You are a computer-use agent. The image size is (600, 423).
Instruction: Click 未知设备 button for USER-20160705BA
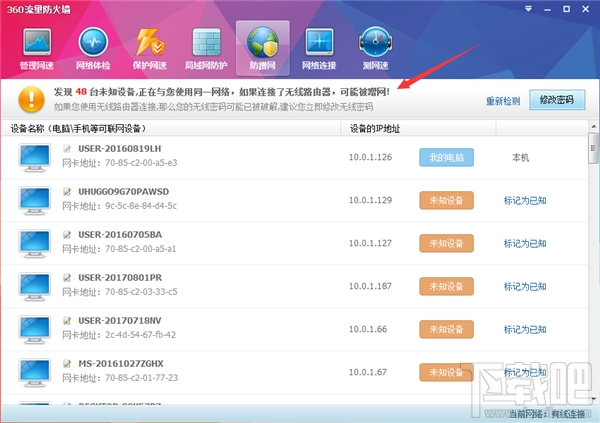(447, 243)
